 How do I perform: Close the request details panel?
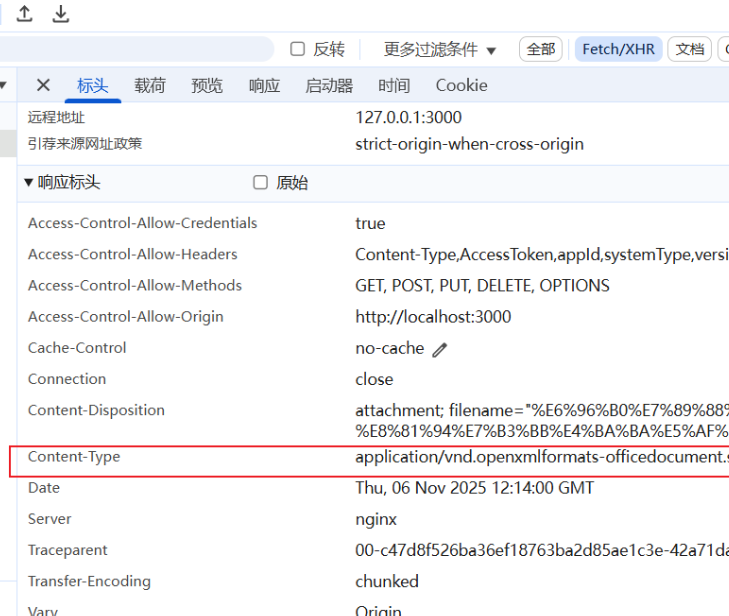[x=43, y=85]
